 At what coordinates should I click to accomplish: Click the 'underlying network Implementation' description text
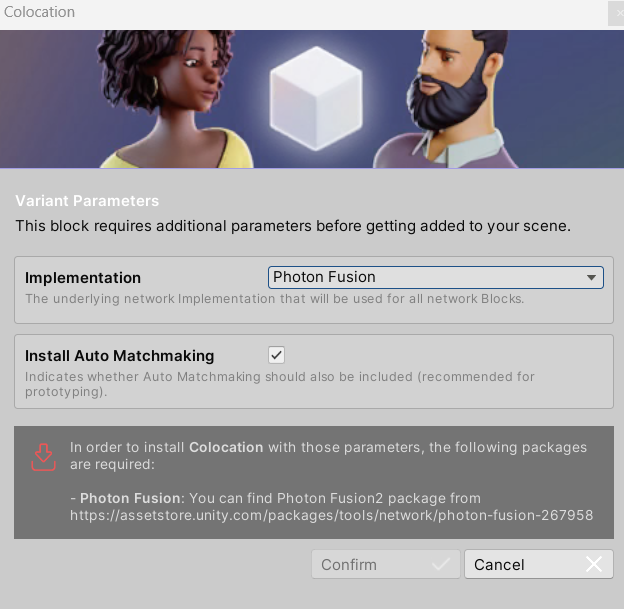tap(275, 299)
